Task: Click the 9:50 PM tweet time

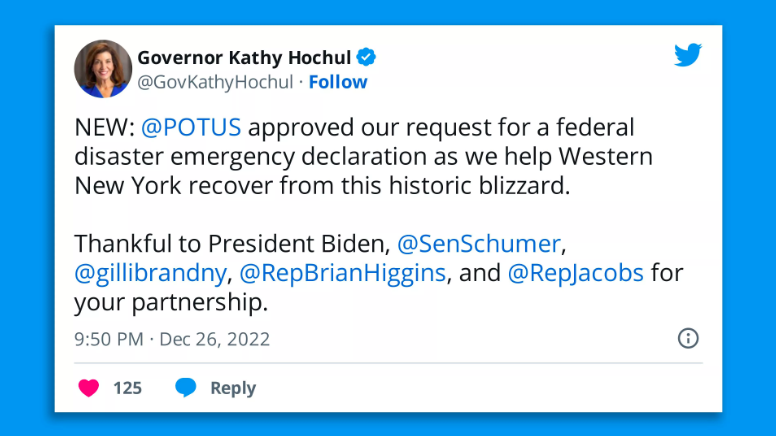Action: [x=108, y=339]
